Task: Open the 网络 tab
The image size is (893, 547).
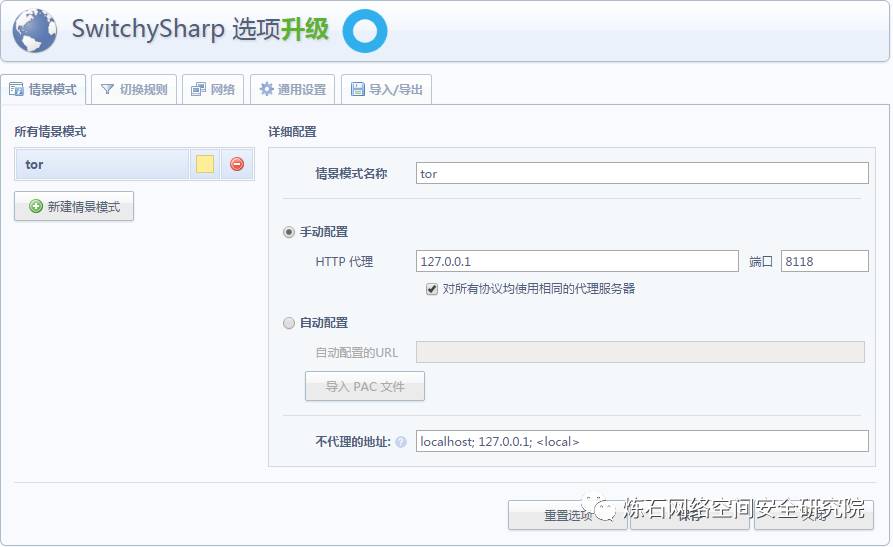Action: 213,89
